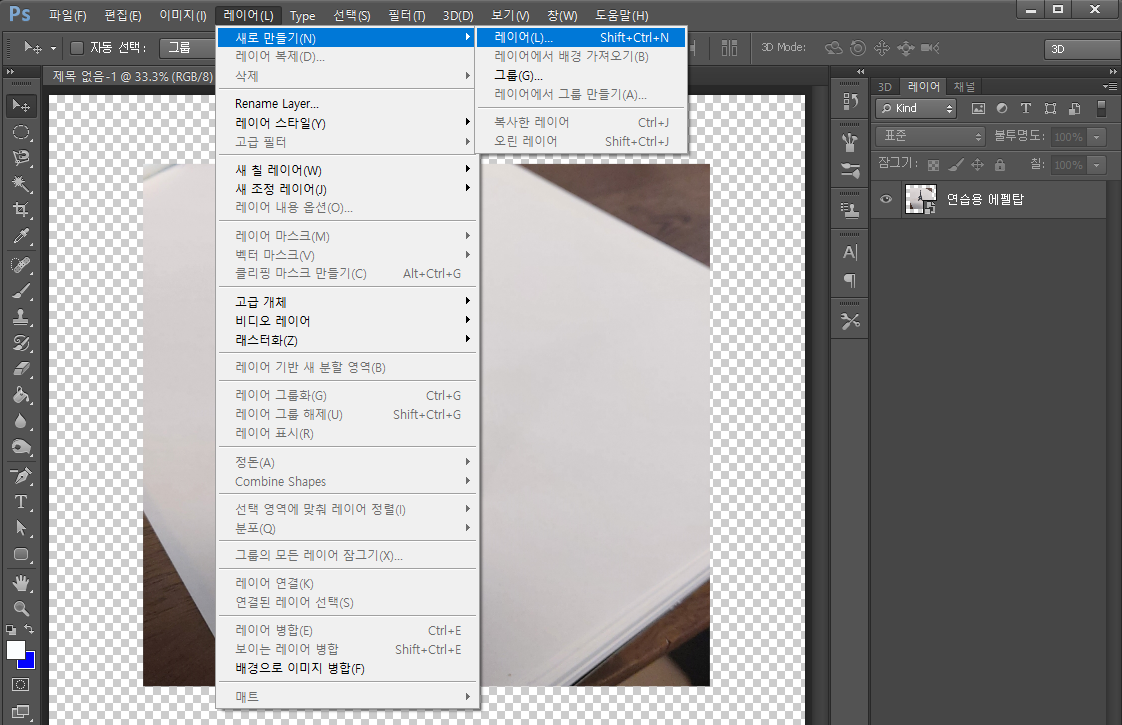Click the 연습용 에펠탑 layer thumbnail
Viewport: 1122px width, 725px height.
pyautogui.click(x=920, y=199)
